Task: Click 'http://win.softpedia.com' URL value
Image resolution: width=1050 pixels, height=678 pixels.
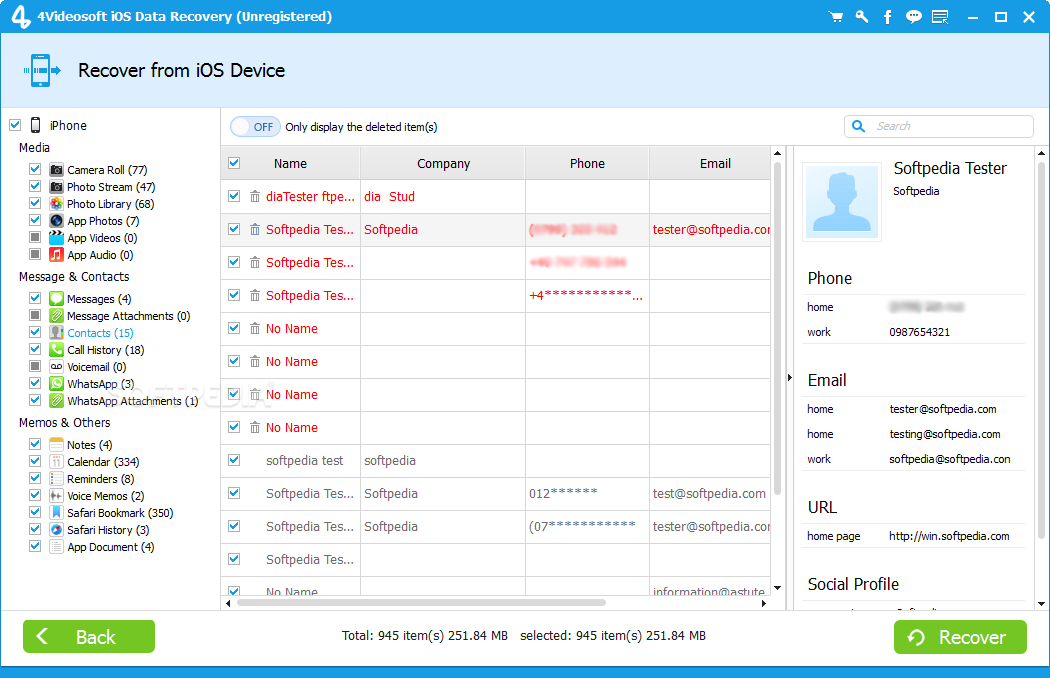Action: (949, 536)
